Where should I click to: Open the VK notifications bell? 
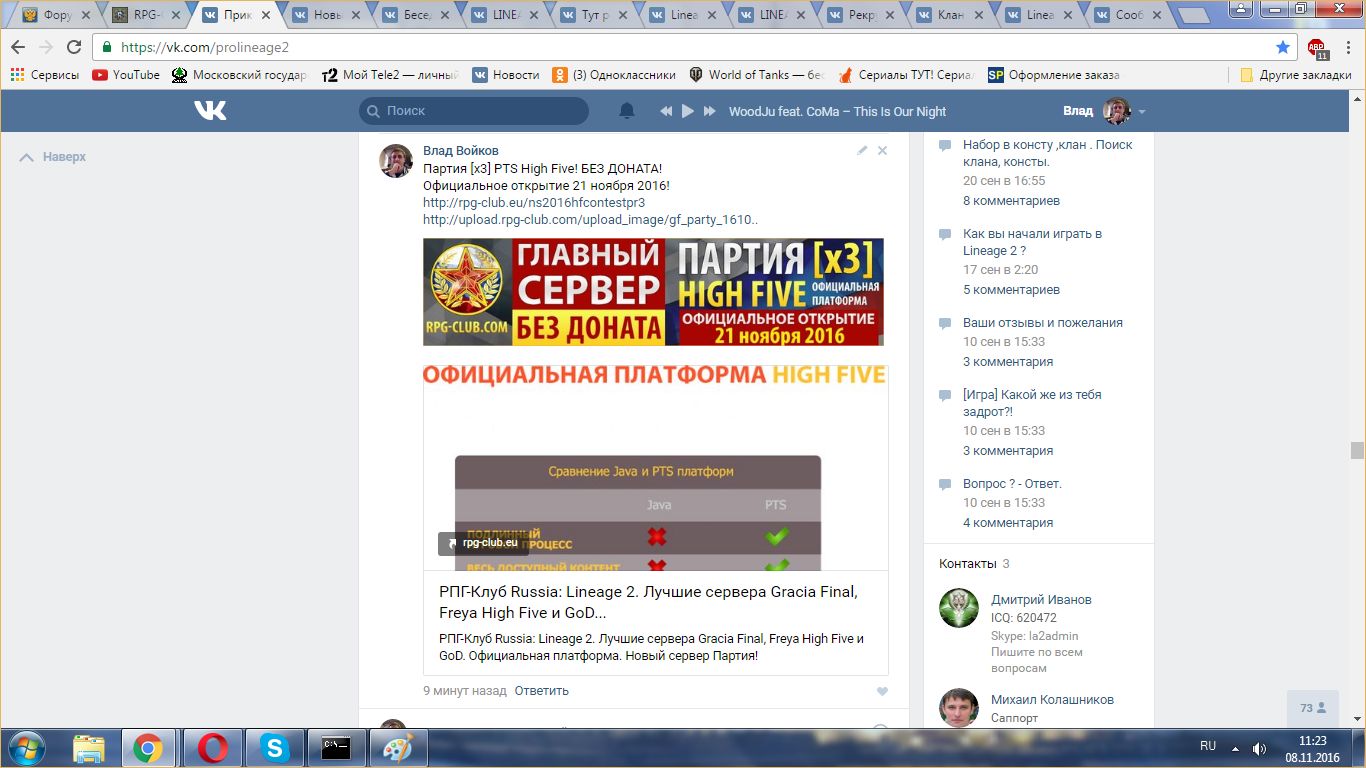(627, 111)
